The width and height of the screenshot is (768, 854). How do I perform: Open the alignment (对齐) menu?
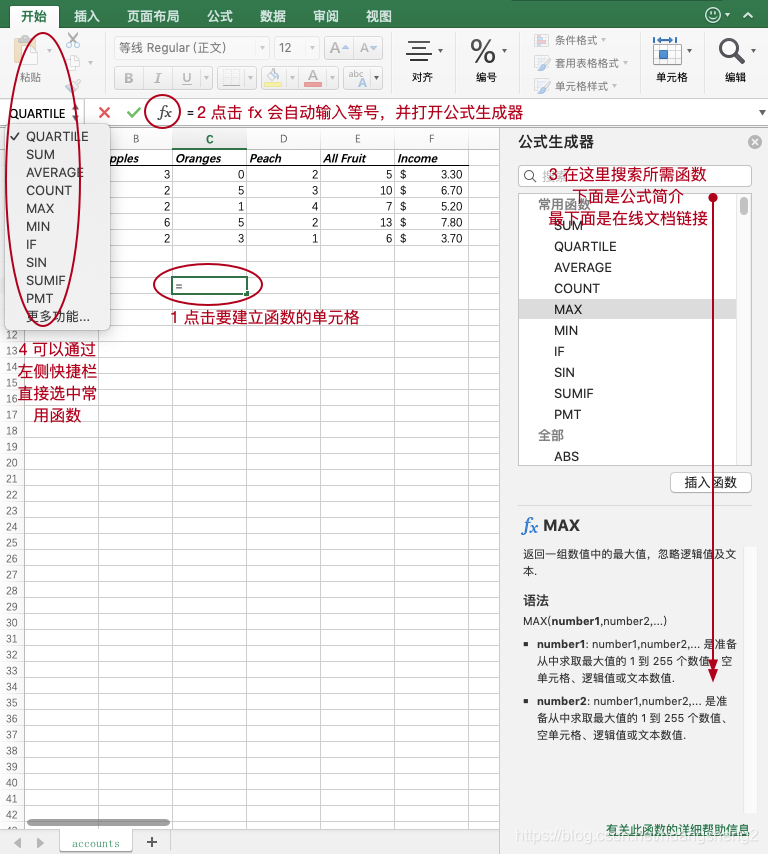point(423,60)
